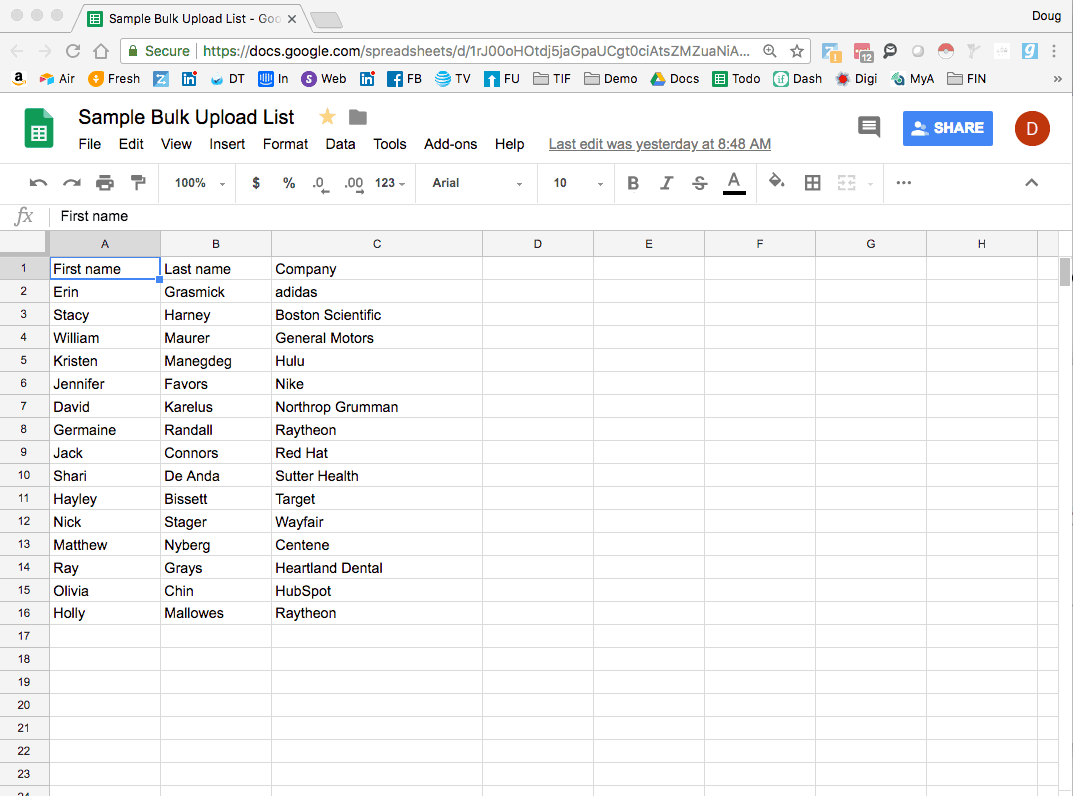Format as percent
1073x796 pixels.
click(289, 183)
